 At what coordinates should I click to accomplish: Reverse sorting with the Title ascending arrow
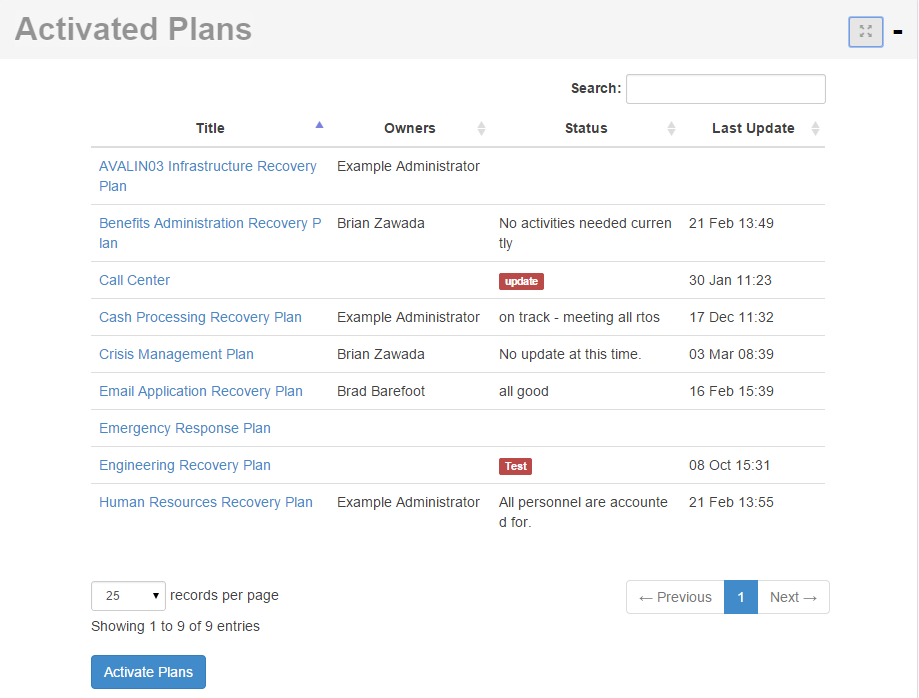[319, 124]
